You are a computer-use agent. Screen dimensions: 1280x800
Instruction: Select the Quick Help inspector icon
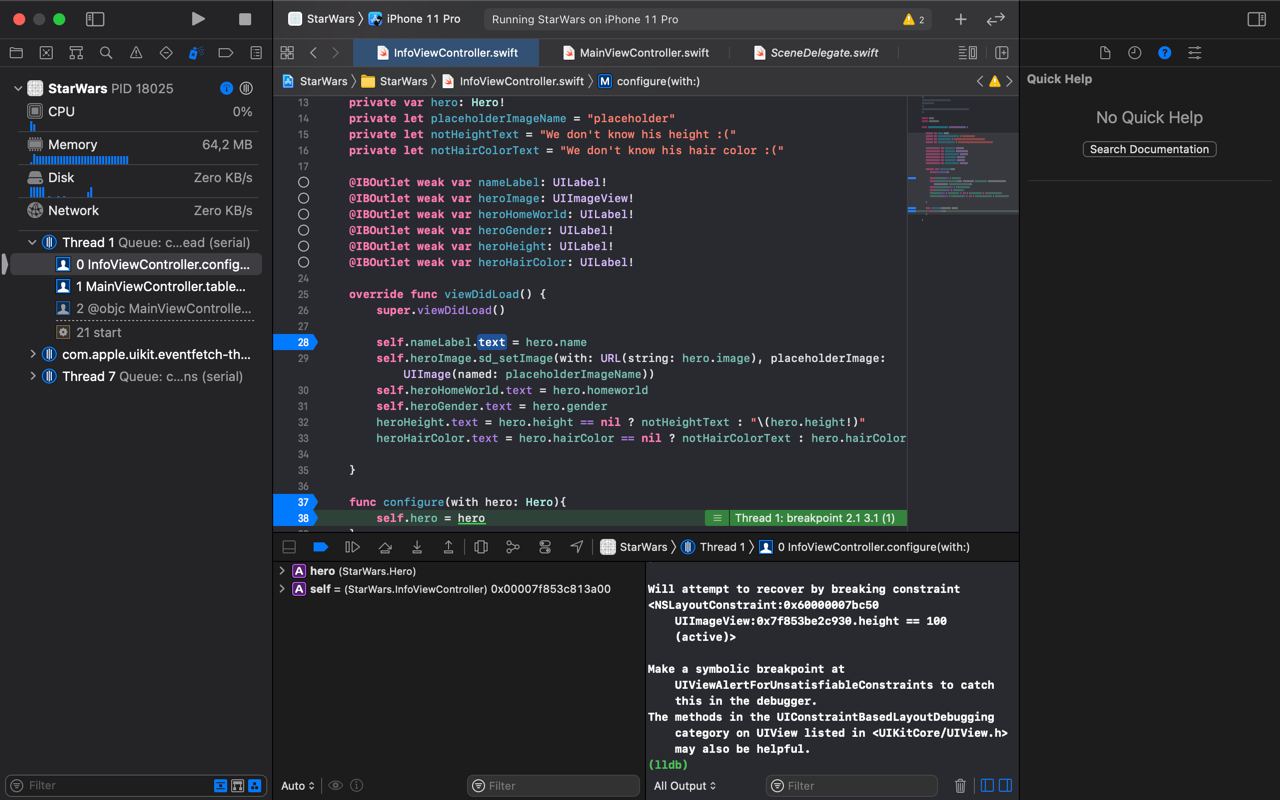click(1165, 53)
